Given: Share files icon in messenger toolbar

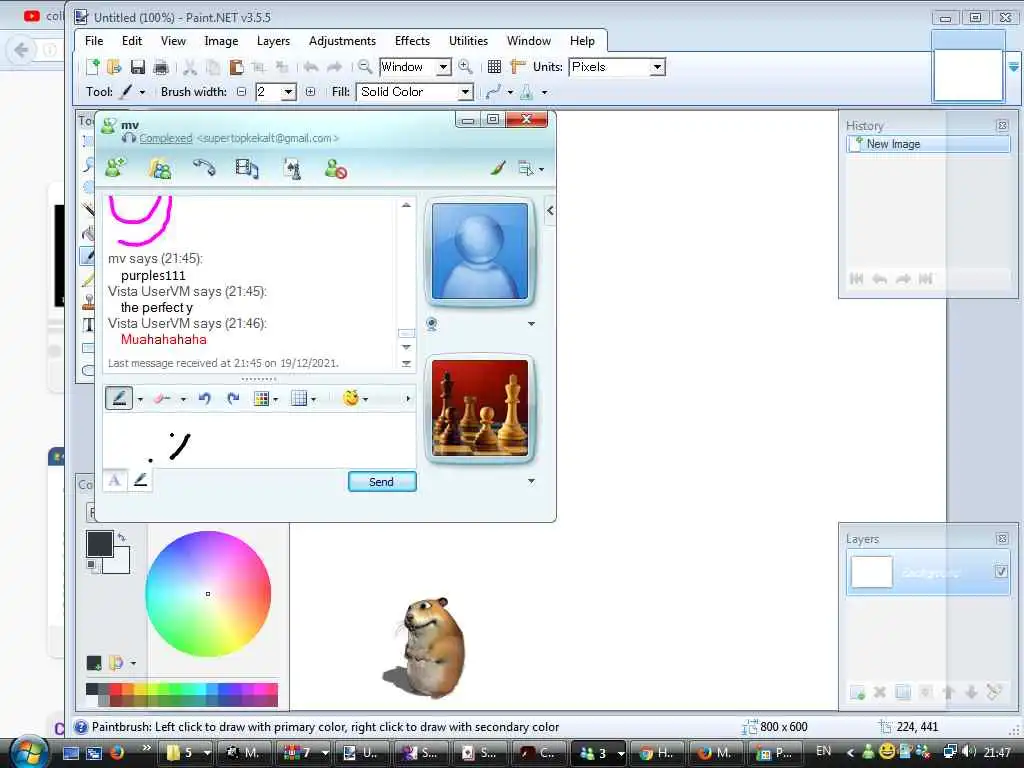Looking at the screenshot, I should (x=159, y=168).
